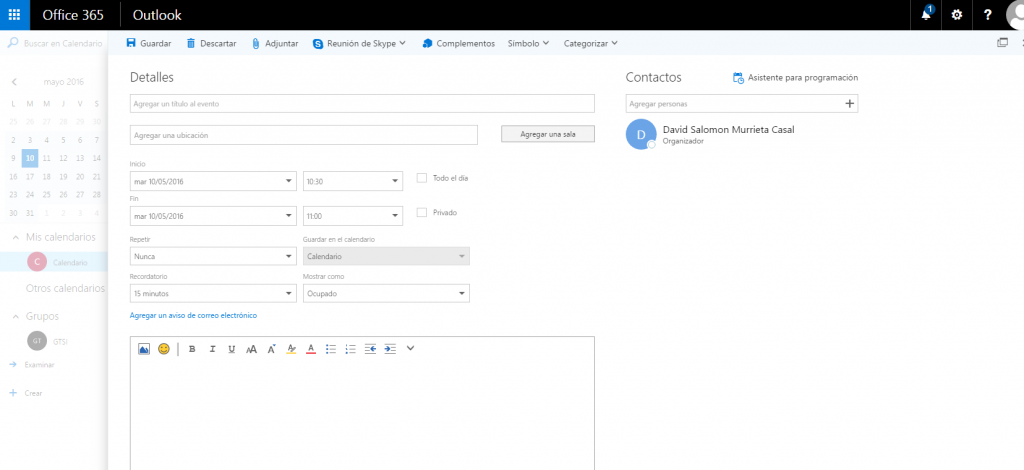Open the "Mostrar como" Ocupado dropdown
Viewport: 1024px width, 470px height.
386,294
